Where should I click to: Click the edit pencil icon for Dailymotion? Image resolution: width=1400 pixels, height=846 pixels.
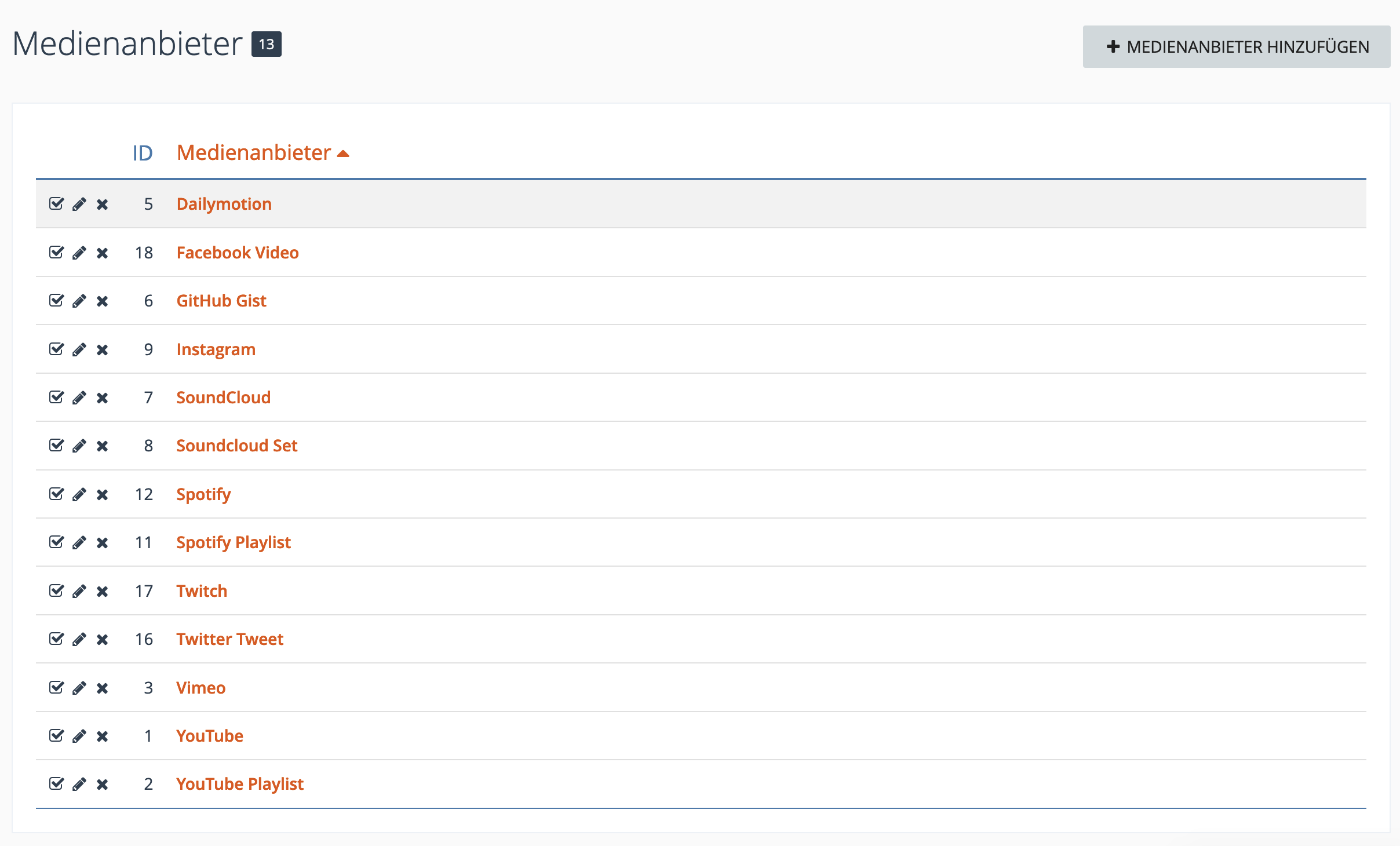(79, 204)
